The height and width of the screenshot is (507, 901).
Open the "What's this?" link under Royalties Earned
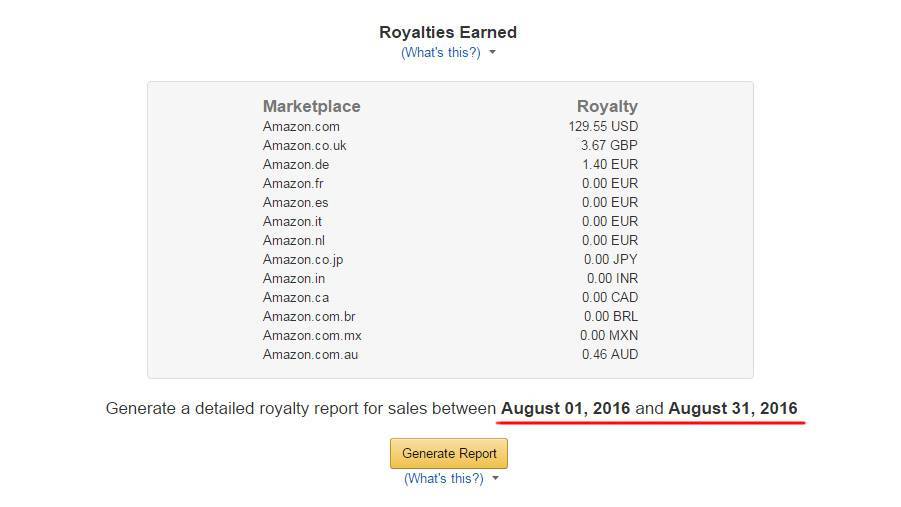pyautogui.click(x=440, y=52)
